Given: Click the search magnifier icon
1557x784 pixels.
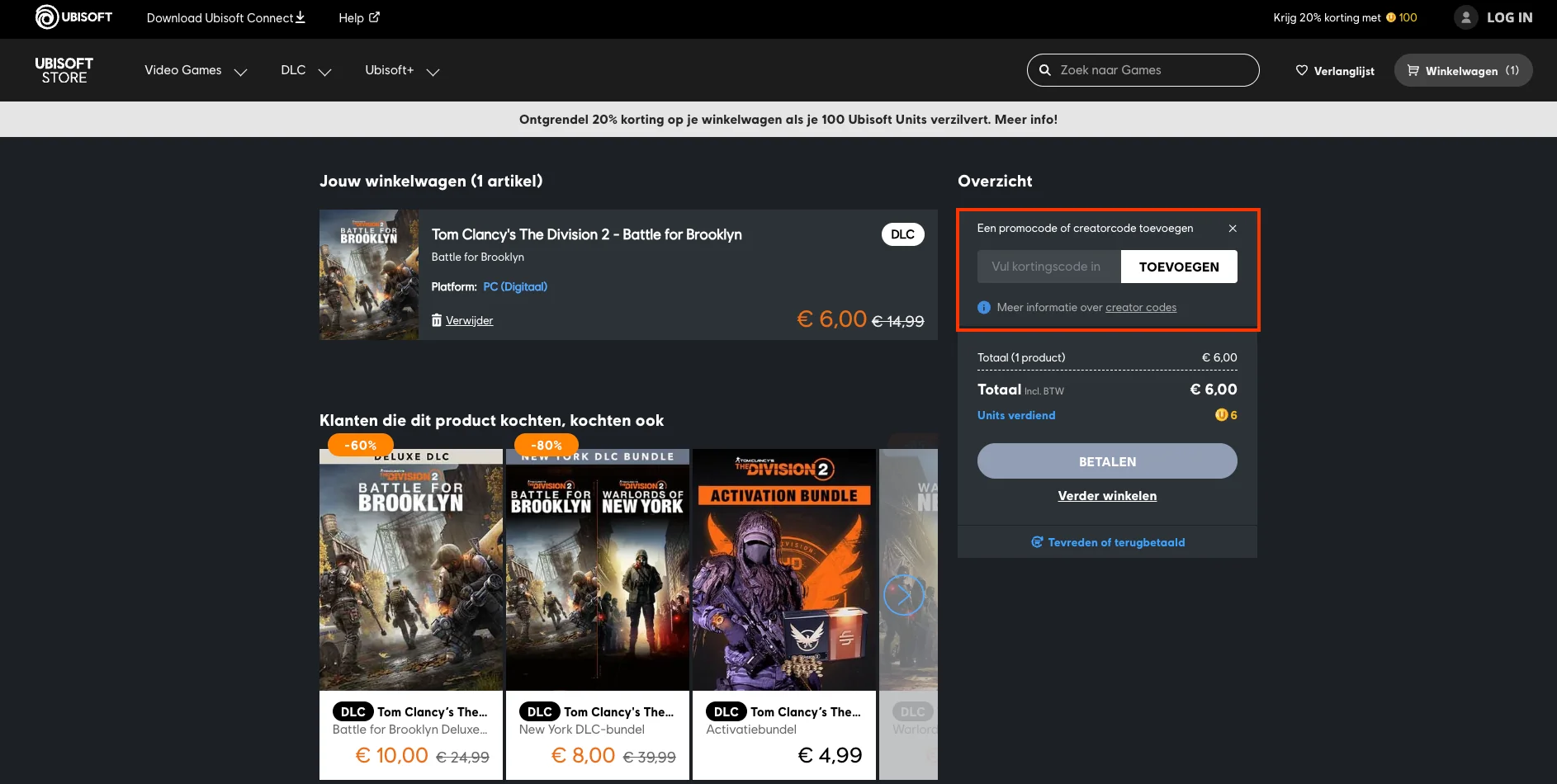Looking at the screenshot, I should [1044, 69].
